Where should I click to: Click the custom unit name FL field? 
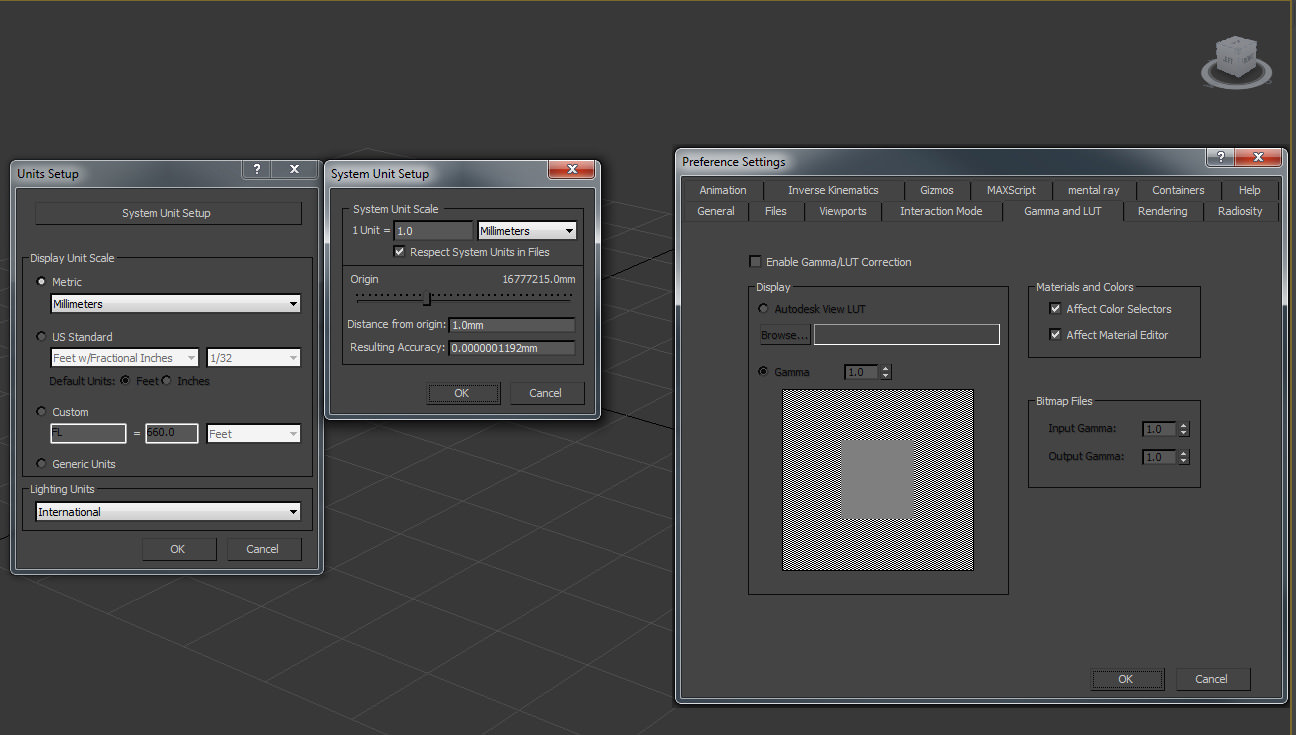click(x=88, y=434)
